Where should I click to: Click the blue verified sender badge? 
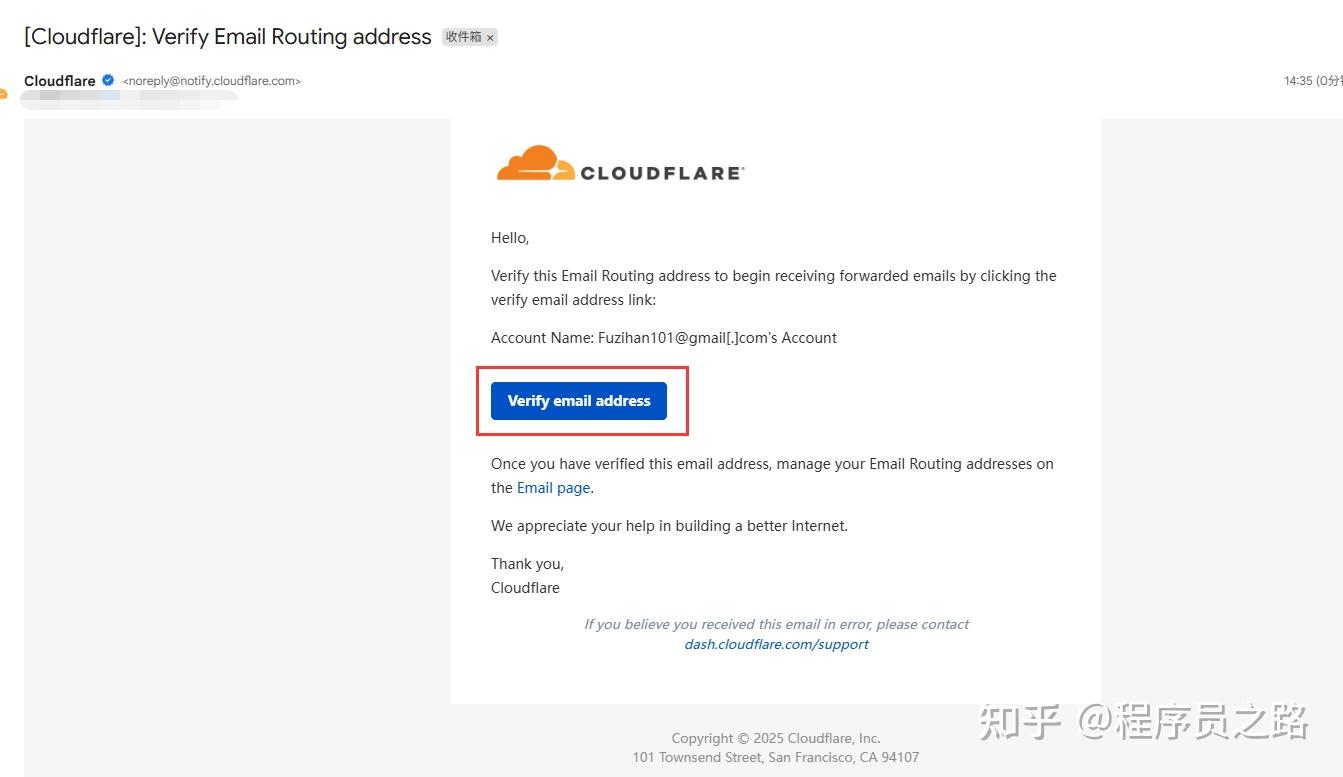point(108,80)
